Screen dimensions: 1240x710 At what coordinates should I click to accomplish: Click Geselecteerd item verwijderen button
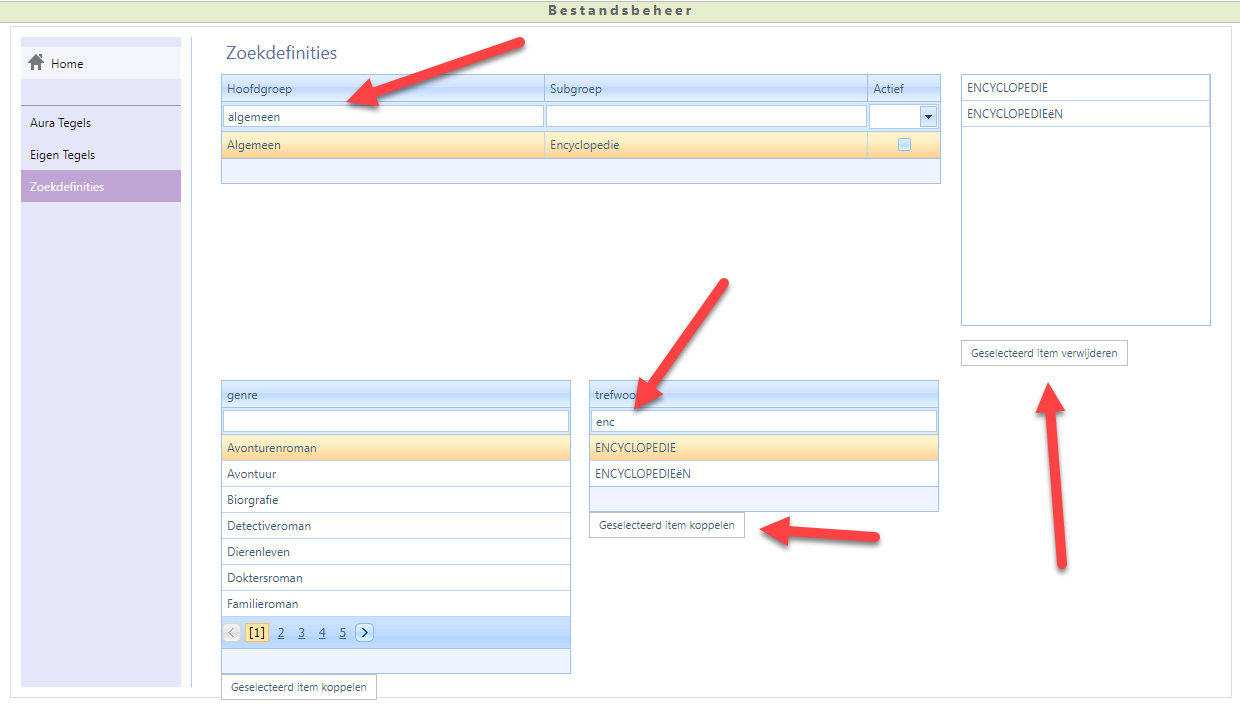[1044, 353]
